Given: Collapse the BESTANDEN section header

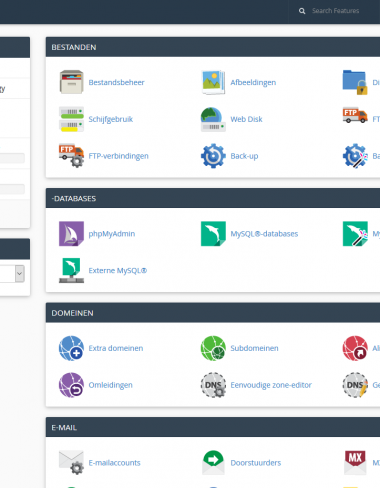Looking at the screenshot, I should 213,47.
